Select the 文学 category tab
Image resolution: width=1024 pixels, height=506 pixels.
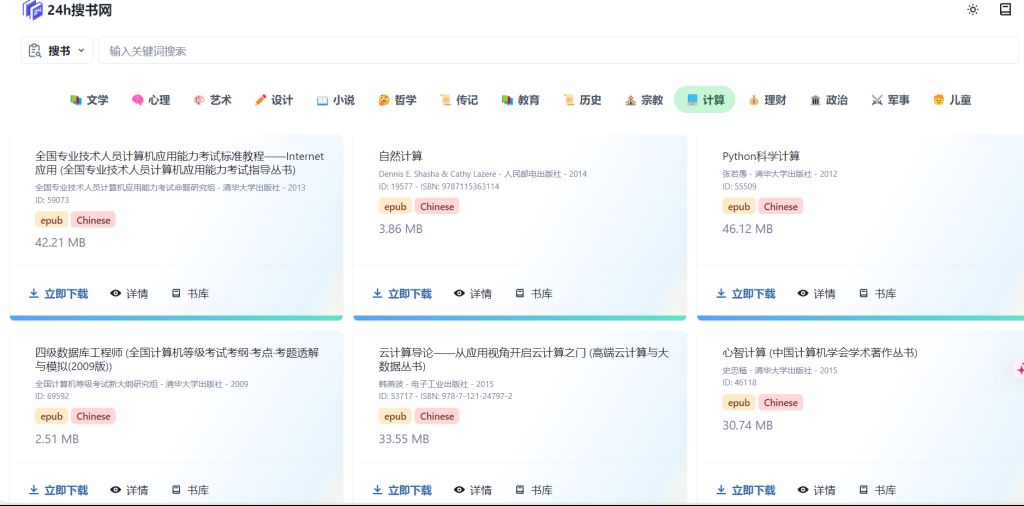point(89,100)
